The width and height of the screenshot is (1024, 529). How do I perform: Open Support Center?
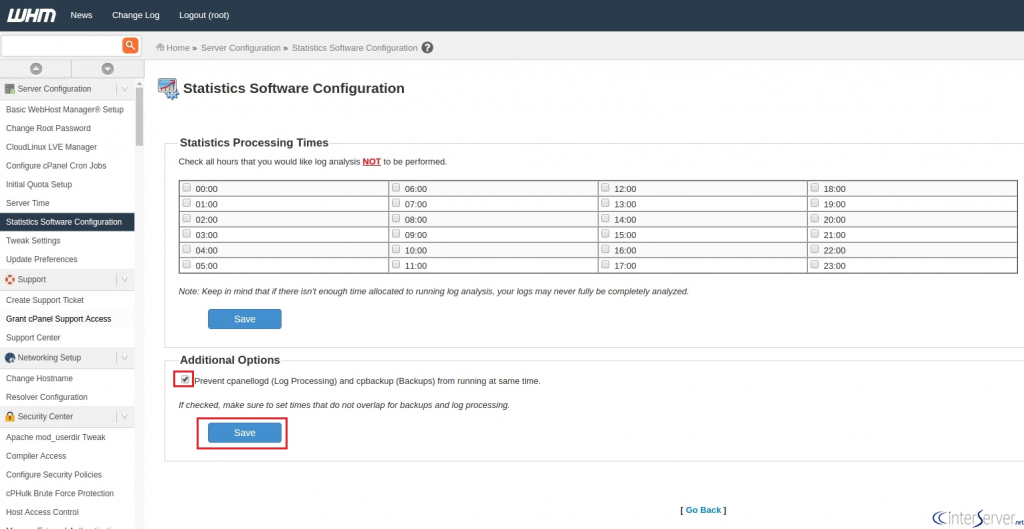33,338
